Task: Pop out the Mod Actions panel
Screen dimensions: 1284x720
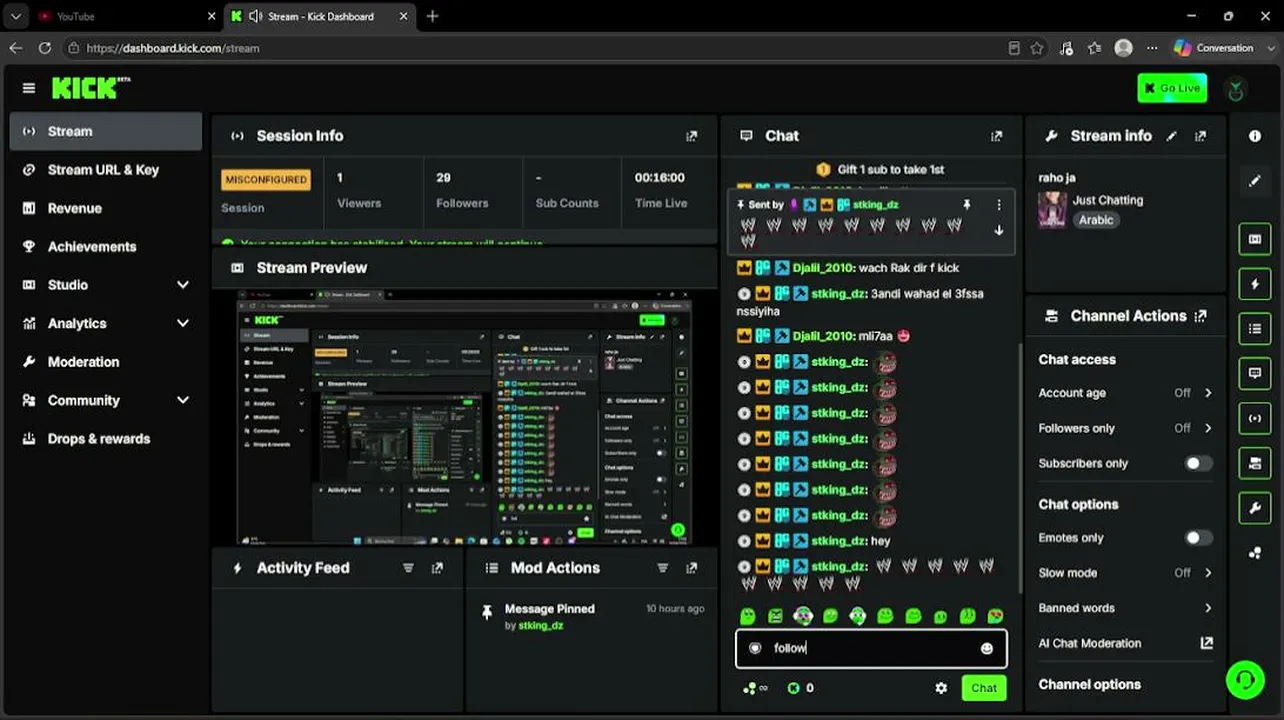Action: tap(691, 568)
